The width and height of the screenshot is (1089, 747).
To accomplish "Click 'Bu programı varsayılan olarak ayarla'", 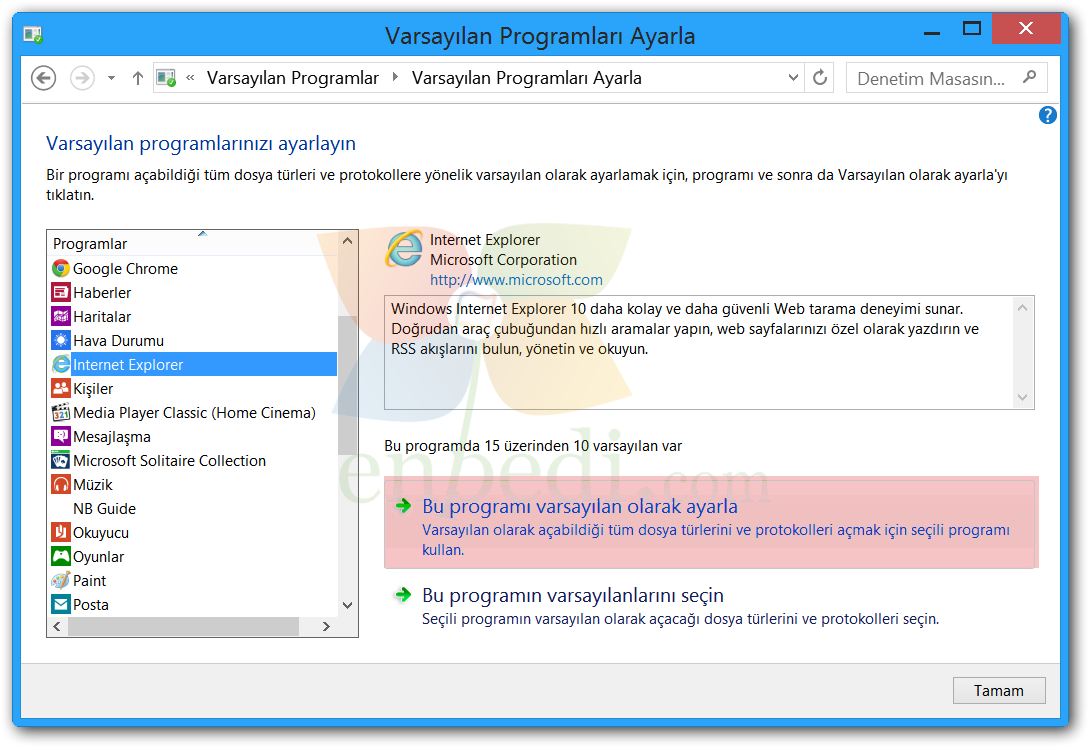I will tap(711, 524).
